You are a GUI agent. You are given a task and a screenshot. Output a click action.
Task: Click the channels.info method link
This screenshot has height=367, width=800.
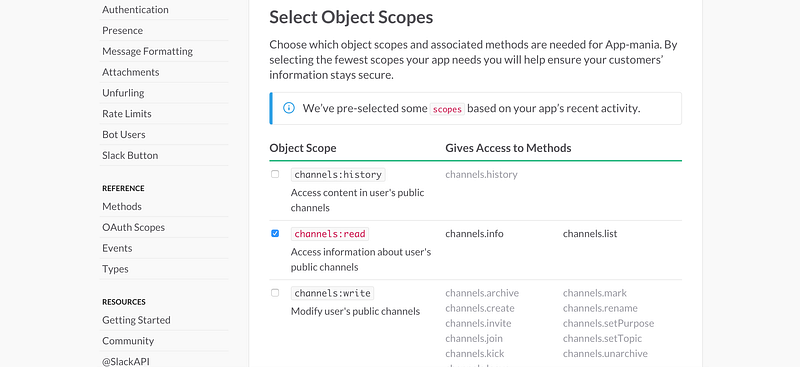[474, 234]
